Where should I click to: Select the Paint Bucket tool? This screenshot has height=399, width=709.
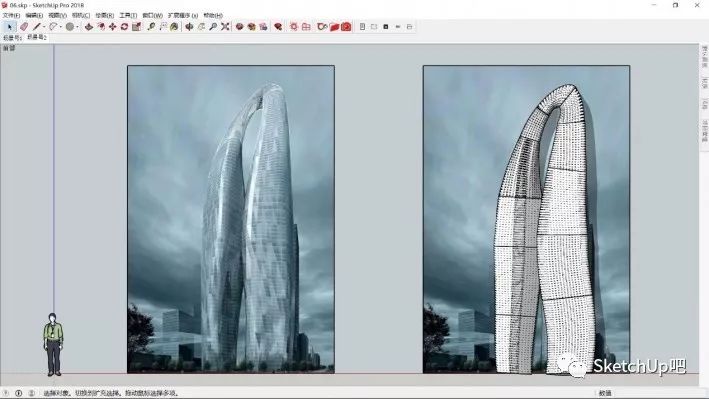tap(174, 27)
